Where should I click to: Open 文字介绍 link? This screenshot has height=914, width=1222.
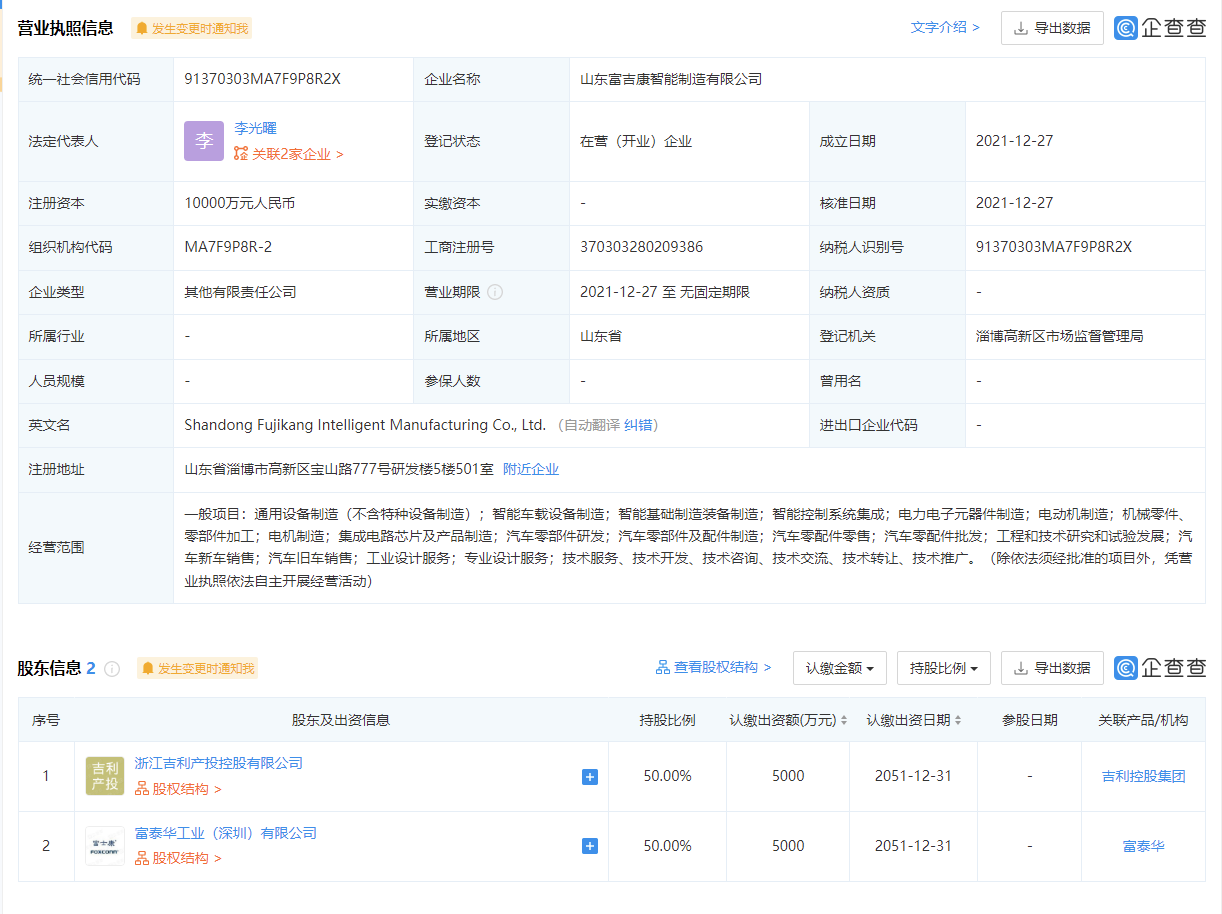click(945, 28)
